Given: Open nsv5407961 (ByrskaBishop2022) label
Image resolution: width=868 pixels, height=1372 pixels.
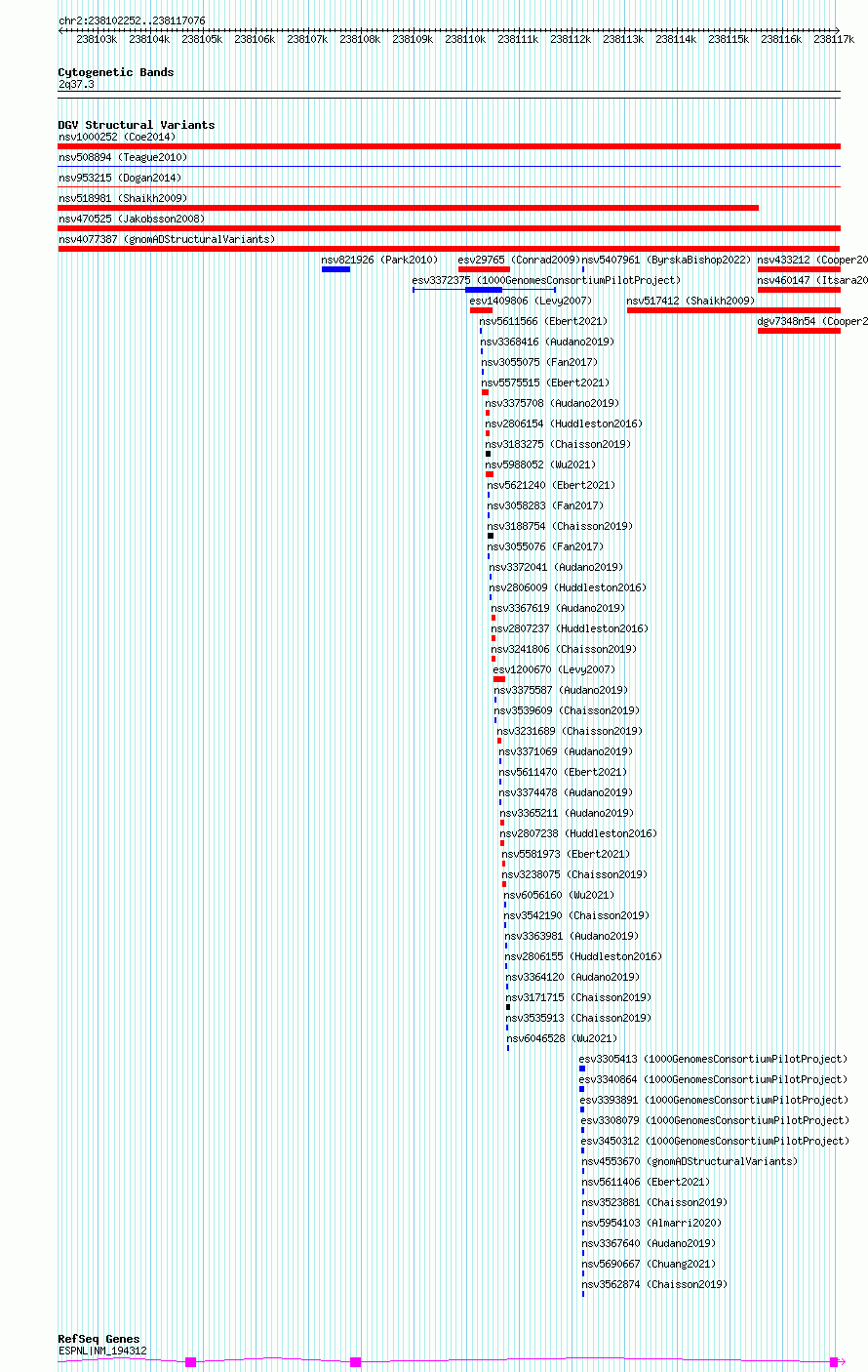Looking at the screenshot, I should [667, 260].
